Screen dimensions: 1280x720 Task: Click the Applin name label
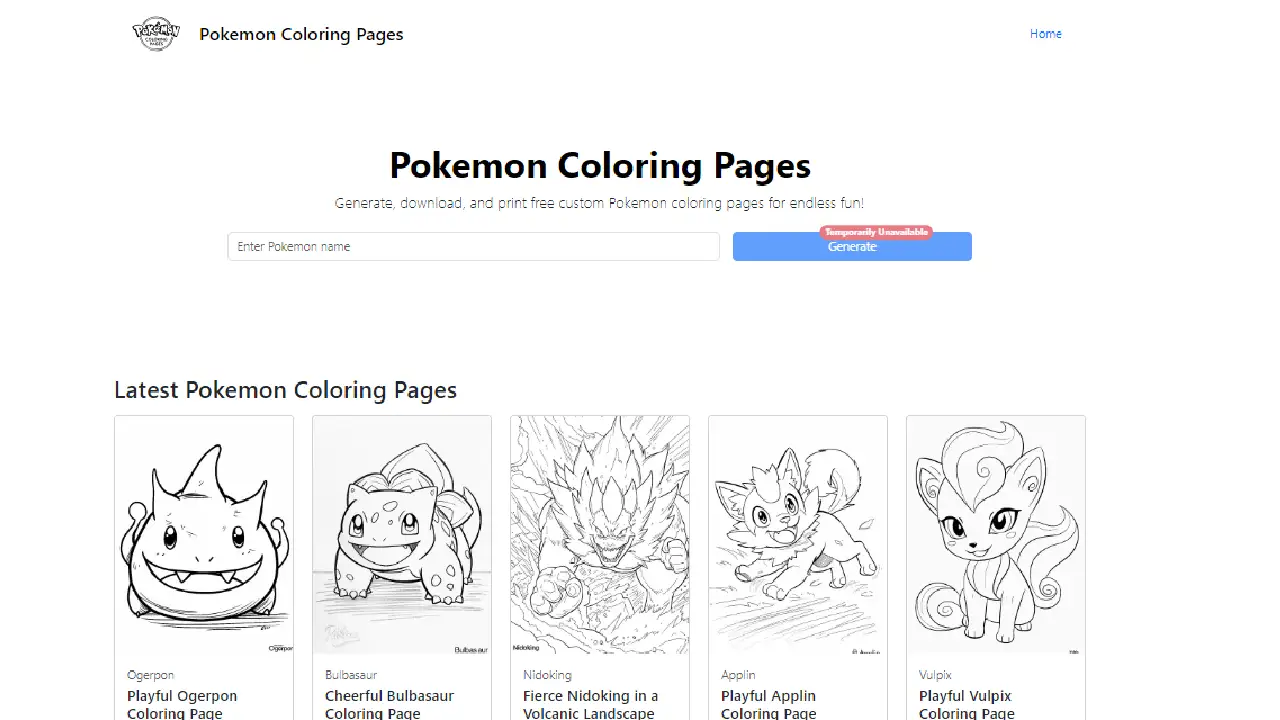tap(738, 675)
